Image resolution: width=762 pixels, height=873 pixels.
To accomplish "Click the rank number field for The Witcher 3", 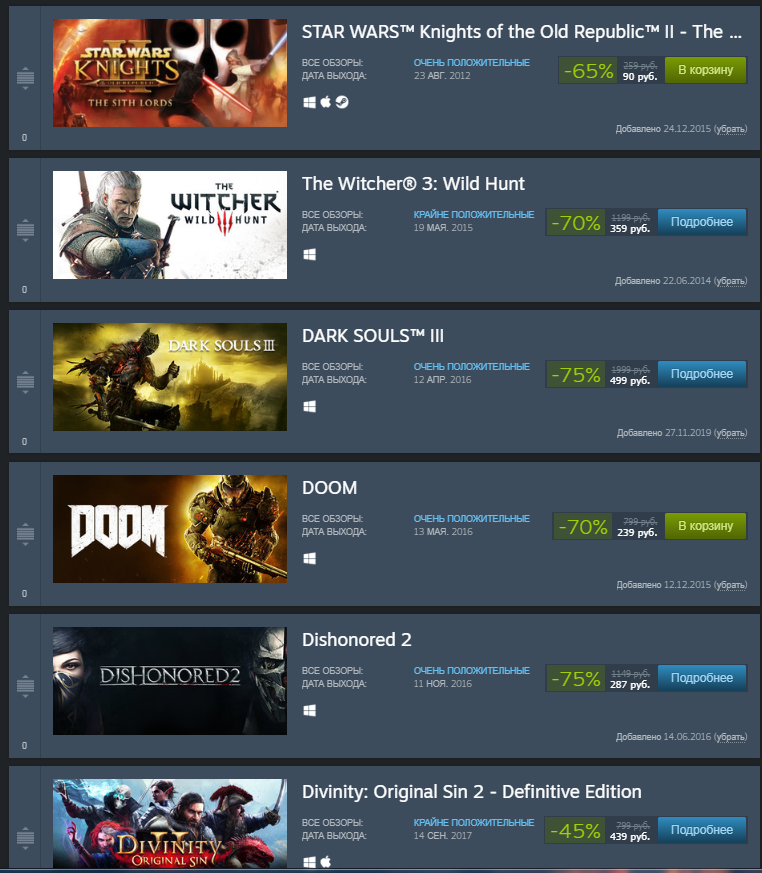I will click(24, 290).
